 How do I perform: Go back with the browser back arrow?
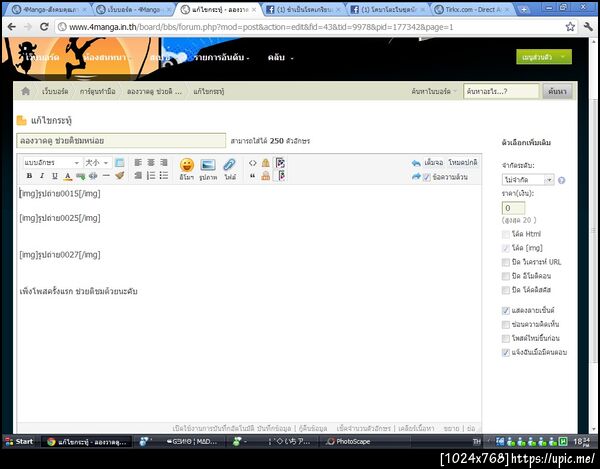coord(12,26)
